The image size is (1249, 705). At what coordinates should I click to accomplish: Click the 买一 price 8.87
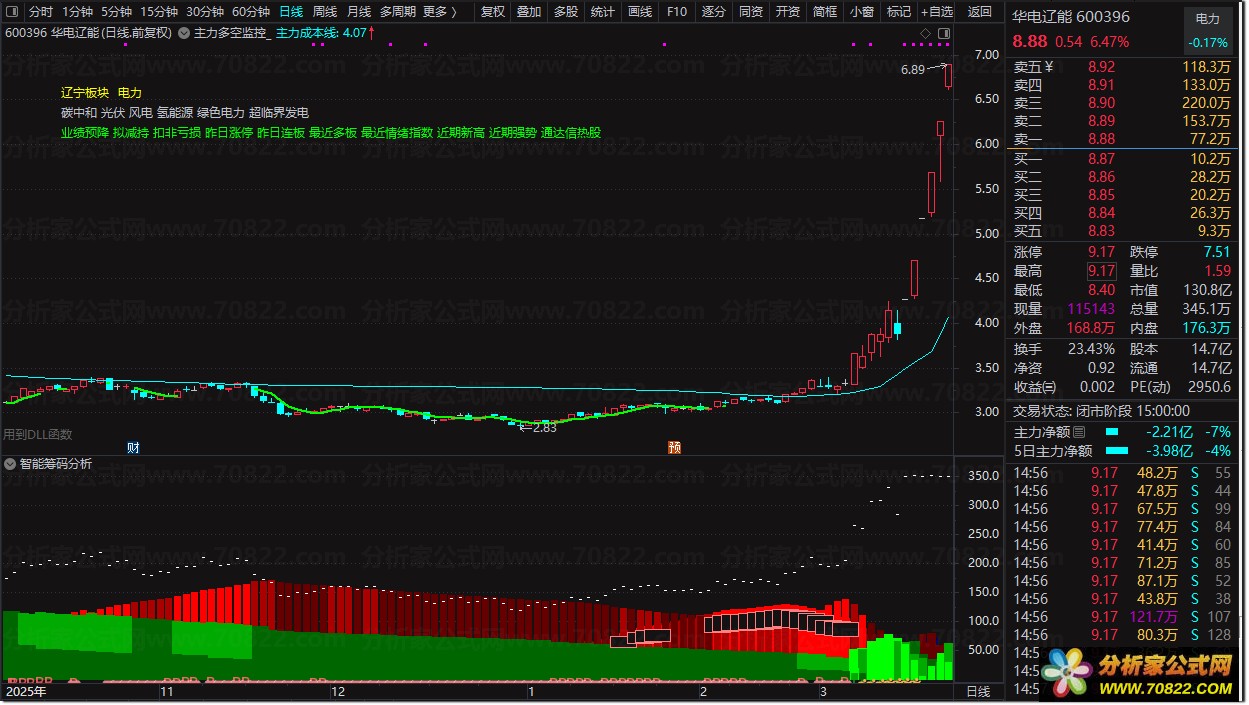tap(1101, 159)
